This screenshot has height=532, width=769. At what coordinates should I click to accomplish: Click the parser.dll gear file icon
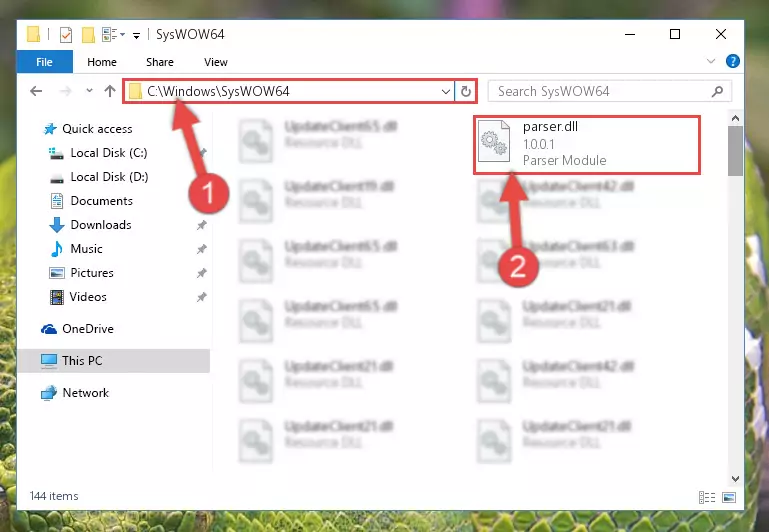[494, 141]
